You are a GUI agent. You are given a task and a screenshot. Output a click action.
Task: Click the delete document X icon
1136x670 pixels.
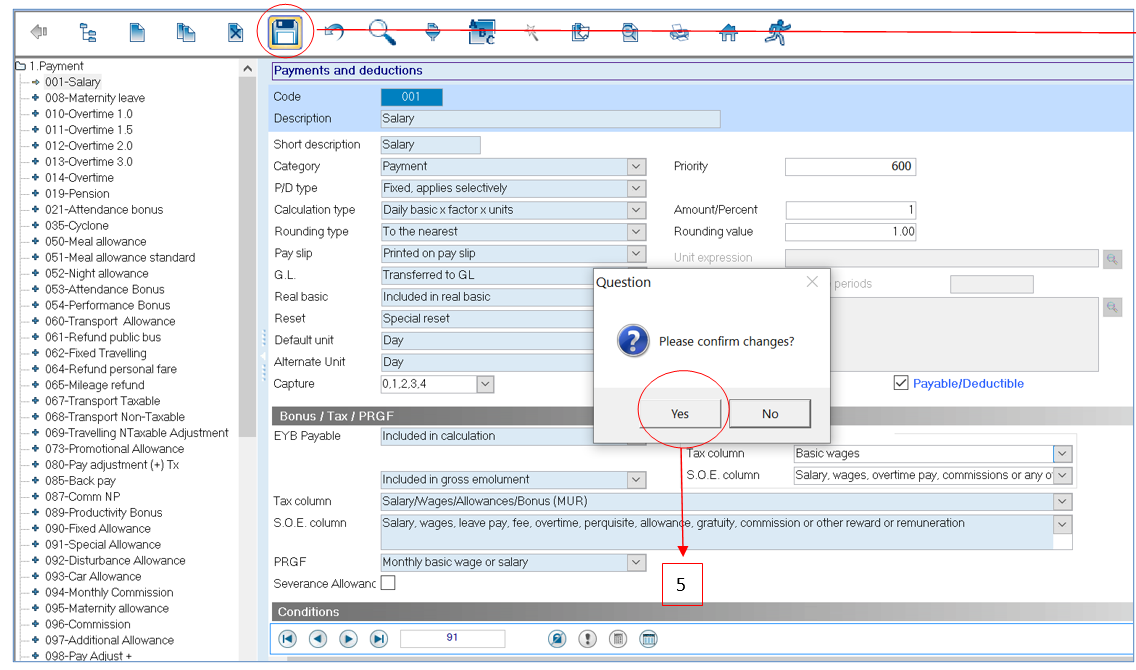235,32
